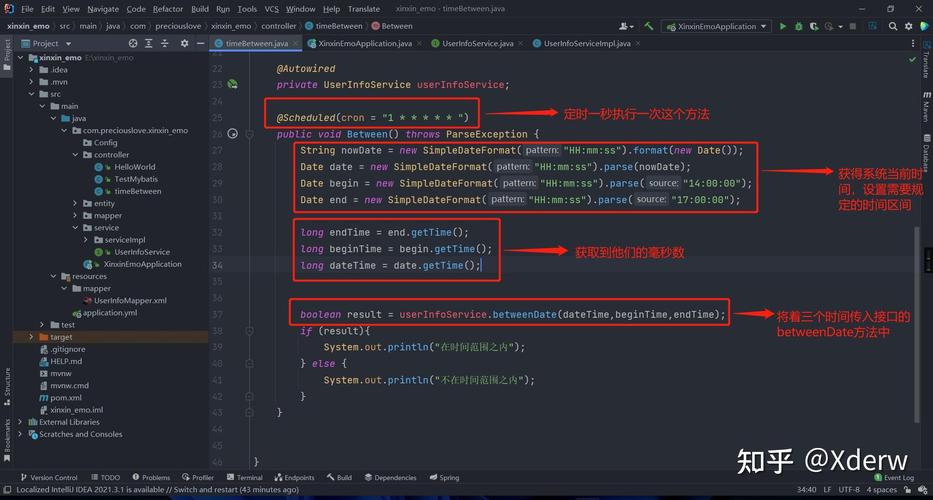This screenshot has width=933, height=500.
Task: Open the Navigate menu
Action: [x=103, y=9]
